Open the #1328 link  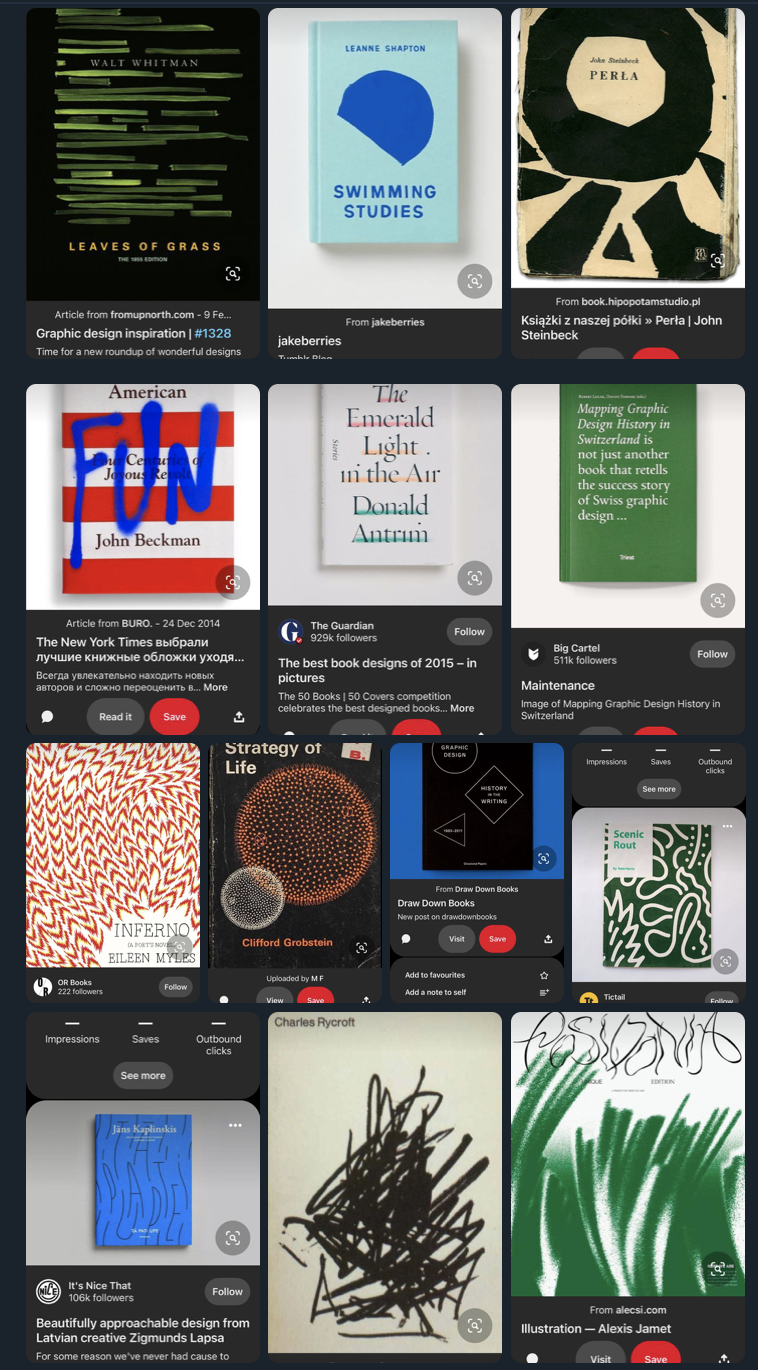click(213, 333)
